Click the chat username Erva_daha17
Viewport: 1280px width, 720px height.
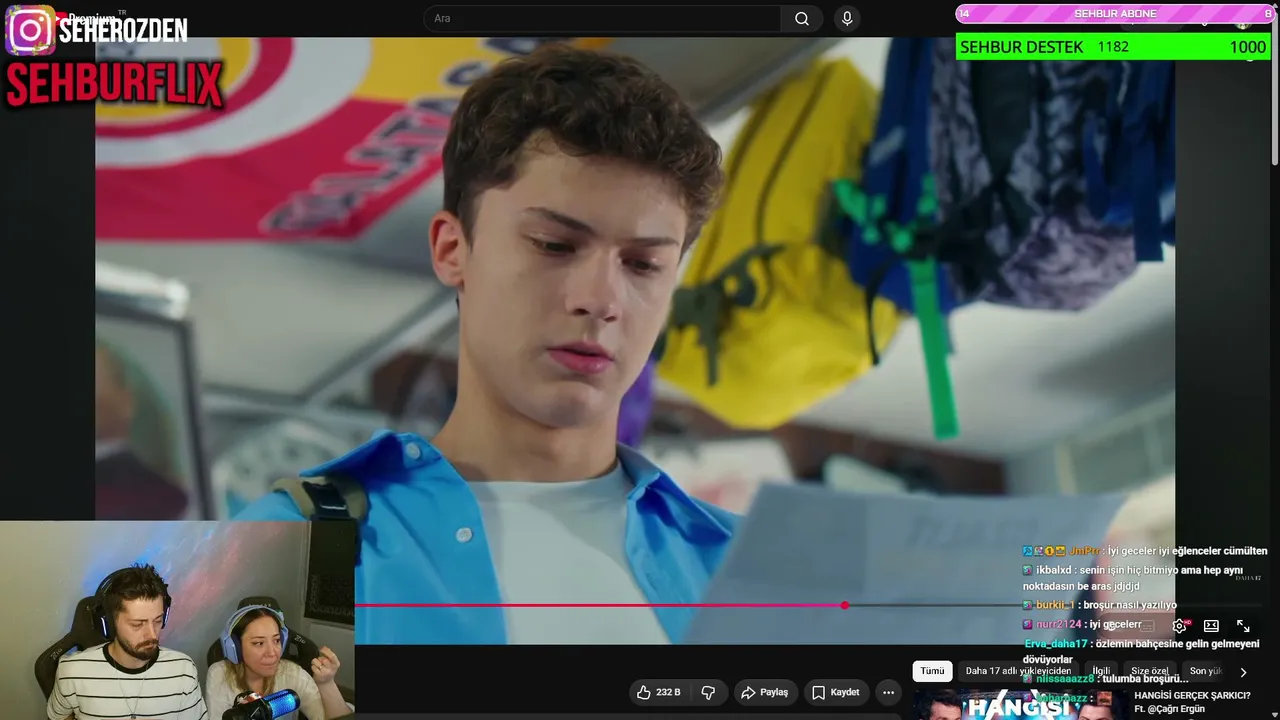click(x=1056, y=644)
